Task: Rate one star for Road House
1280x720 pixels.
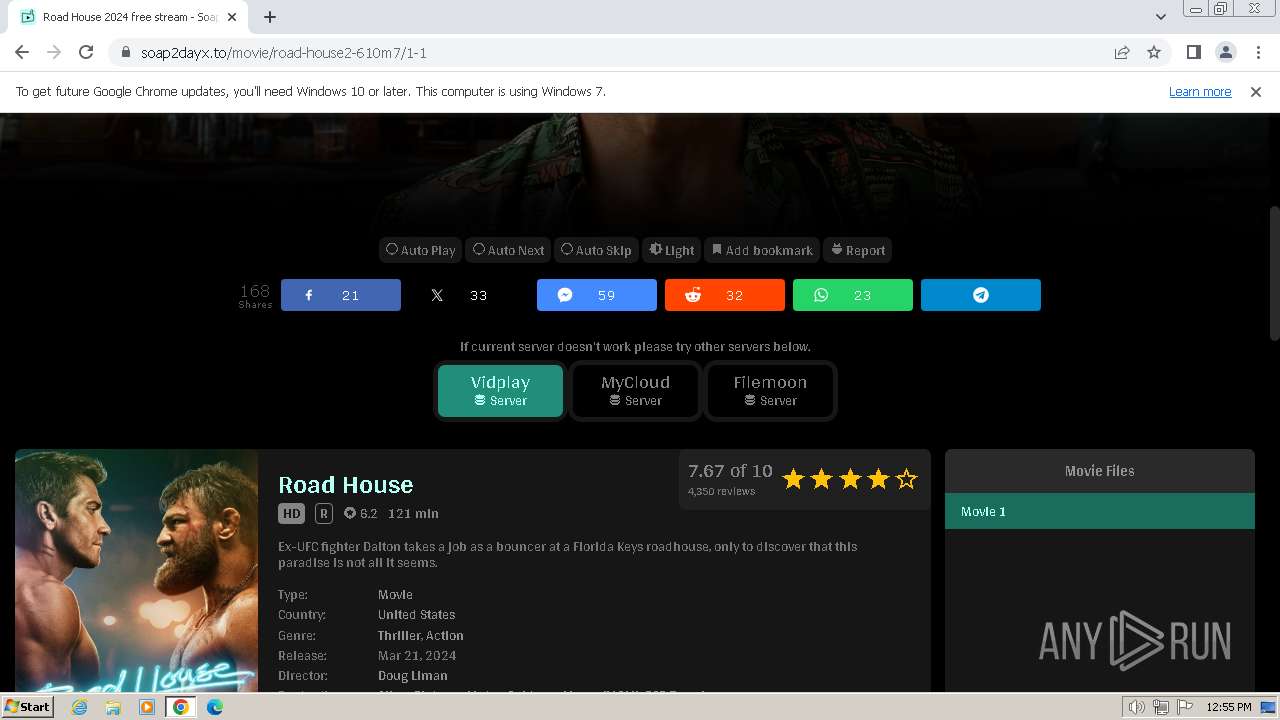Action: click(x=793, y=479)
